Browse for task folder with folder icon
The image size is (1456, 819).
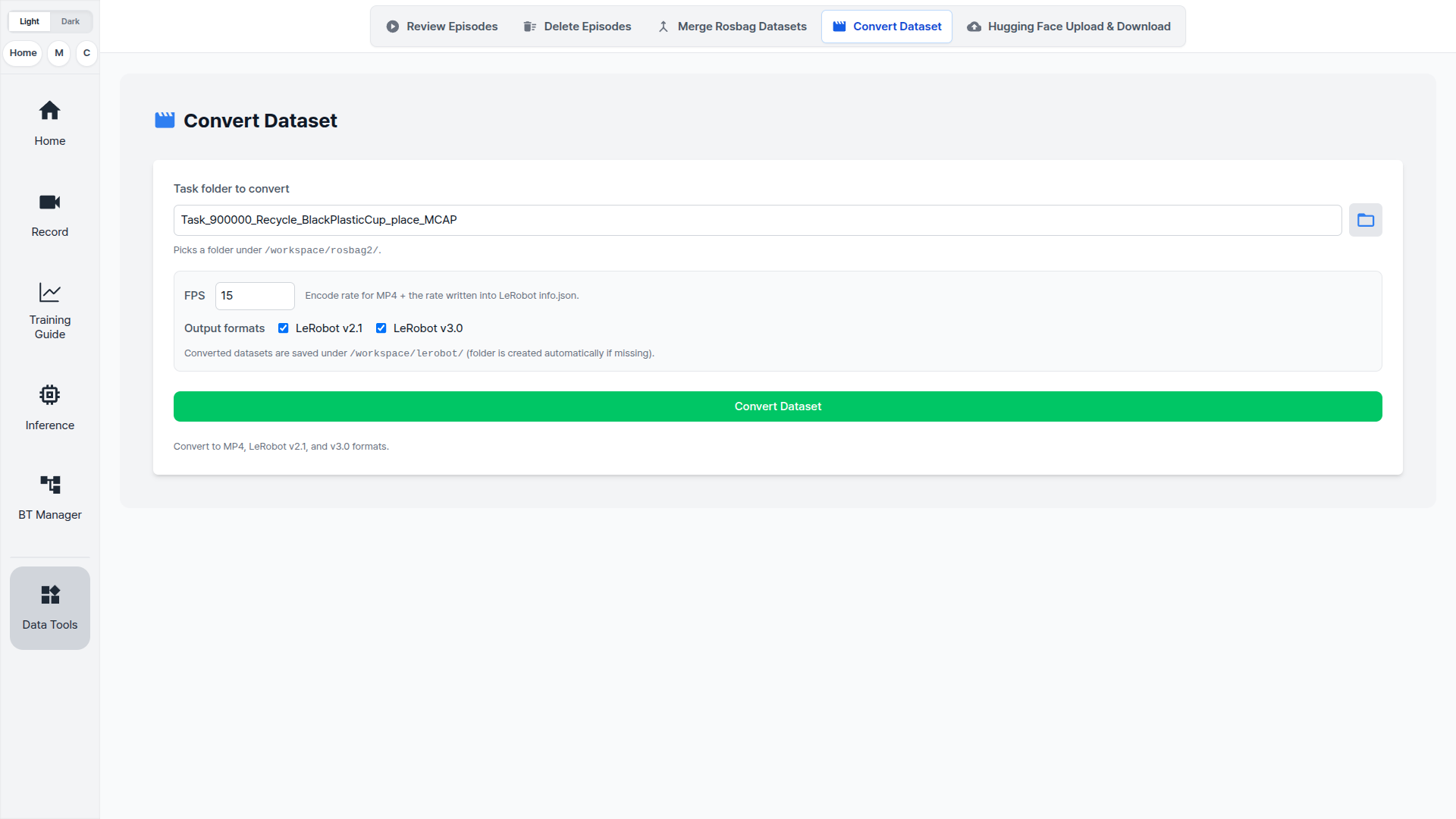(1366, 220)
